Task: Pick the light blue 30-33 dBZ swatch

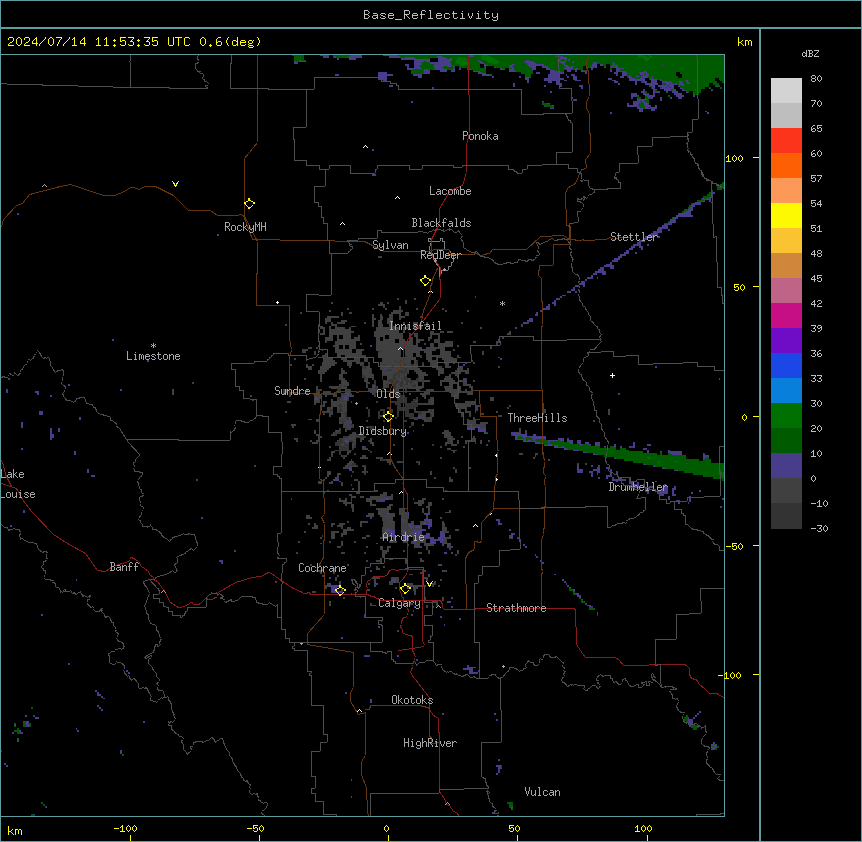Action: pos(786,391)
